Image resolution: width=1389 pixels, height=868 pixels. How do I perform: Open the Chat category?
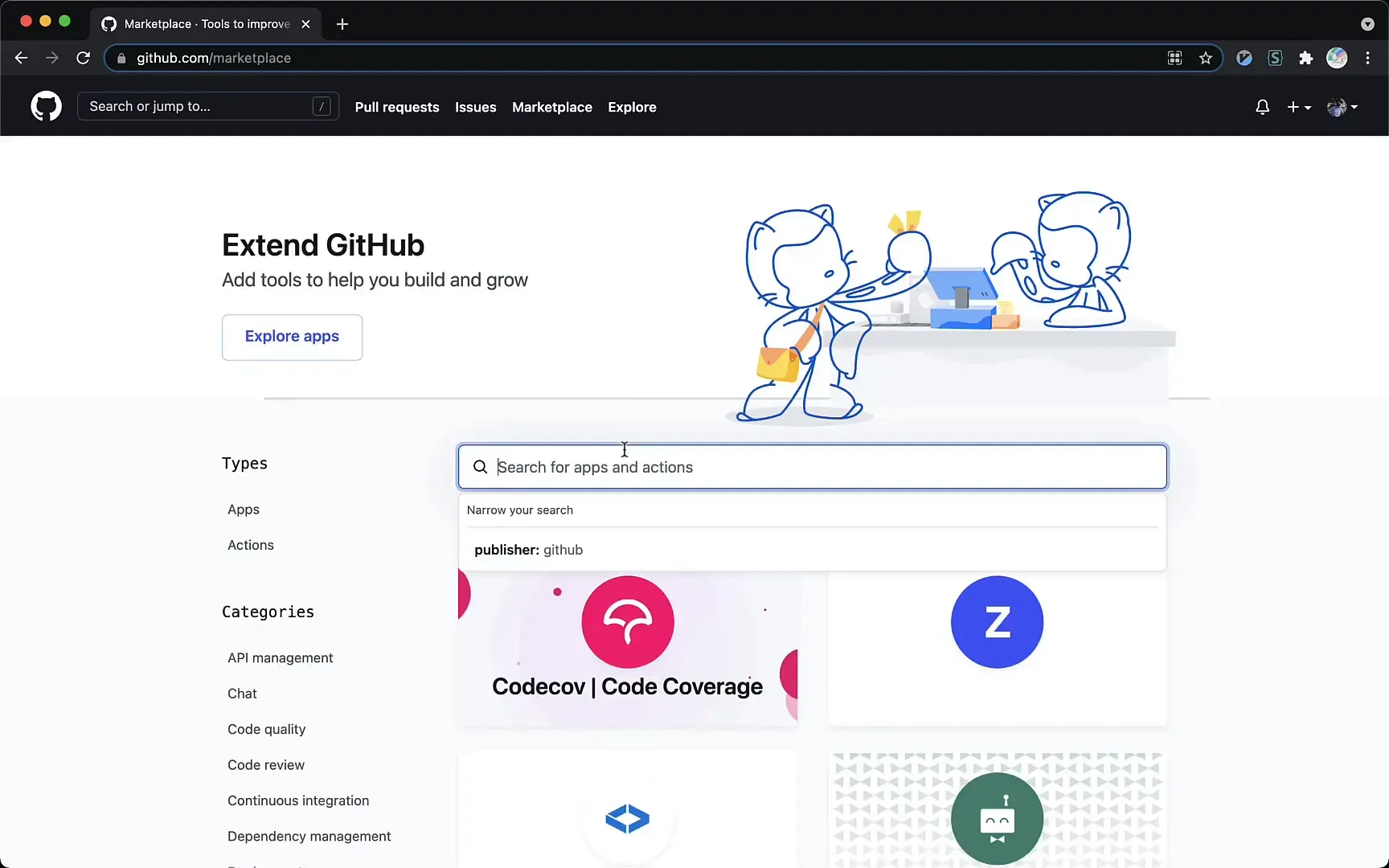242,694
